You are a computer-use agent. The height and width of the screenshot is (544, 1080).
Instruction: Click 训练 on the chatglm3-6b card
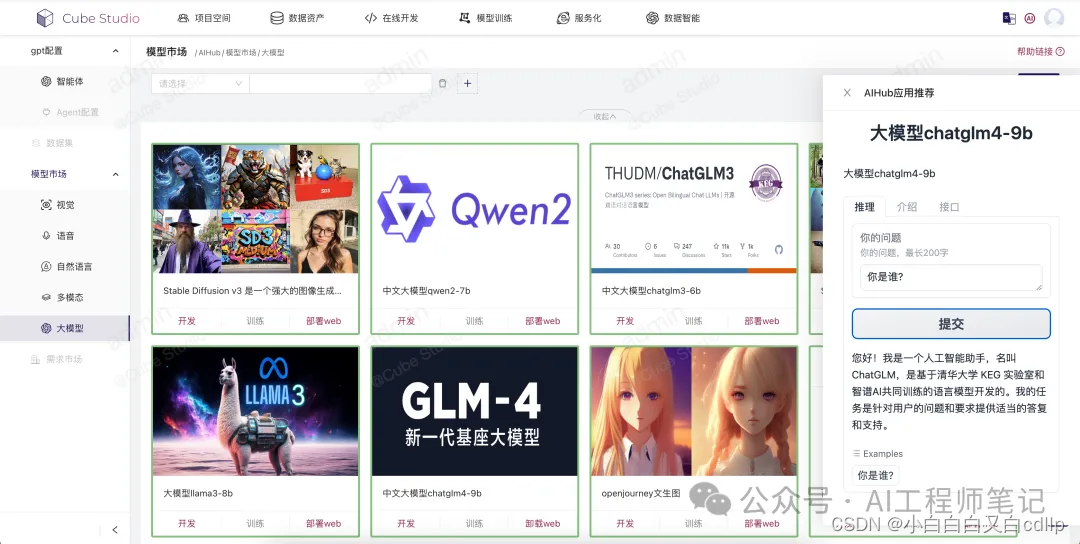[694, 321]
